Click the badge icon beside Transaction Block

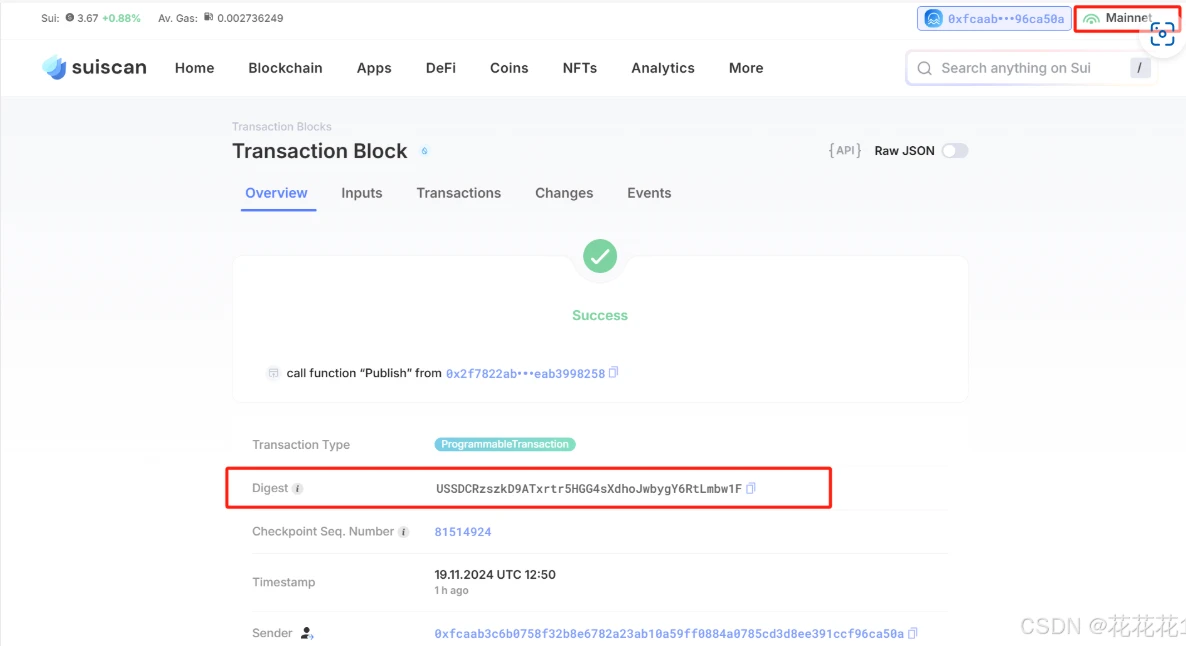pyautogui.click(x=424, y=151)
